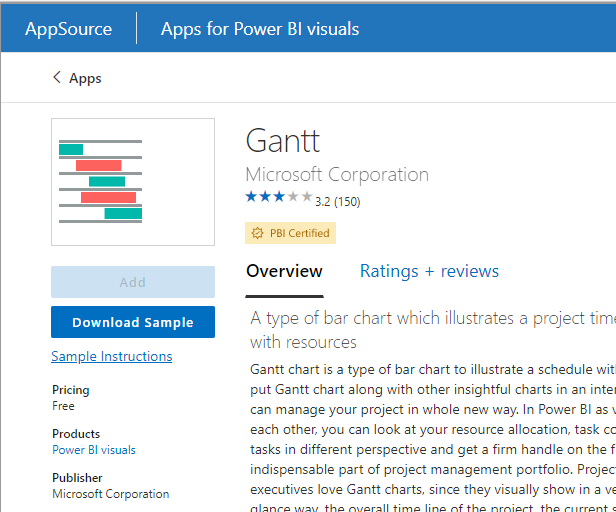Click the back chevron next to Apps
Image resolution: width=616 pixels, height=512 pixels.
point(57,77)
